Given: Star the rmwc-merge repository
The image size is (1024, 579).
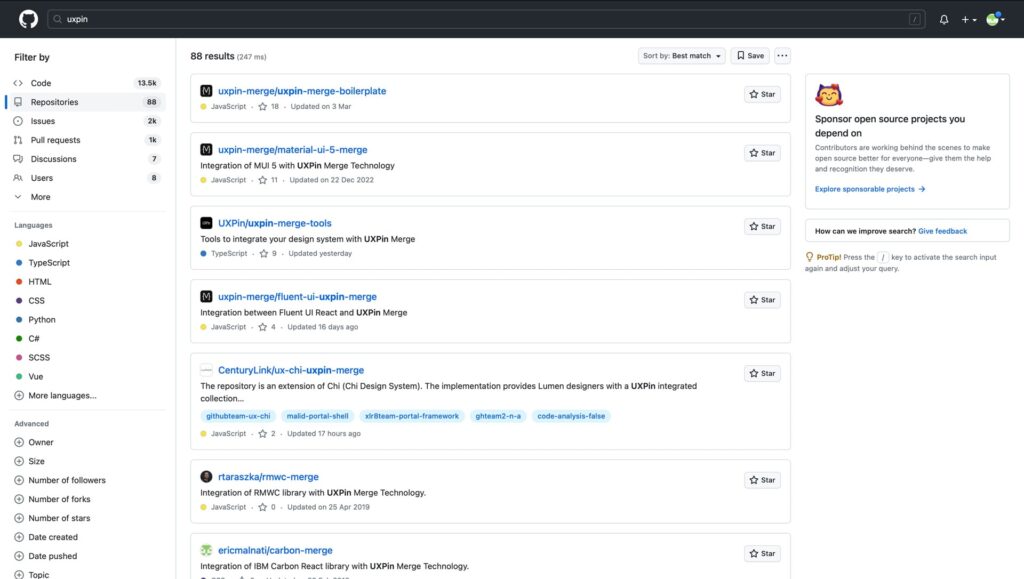Looking at the screenshot, I should coord(762,480).
